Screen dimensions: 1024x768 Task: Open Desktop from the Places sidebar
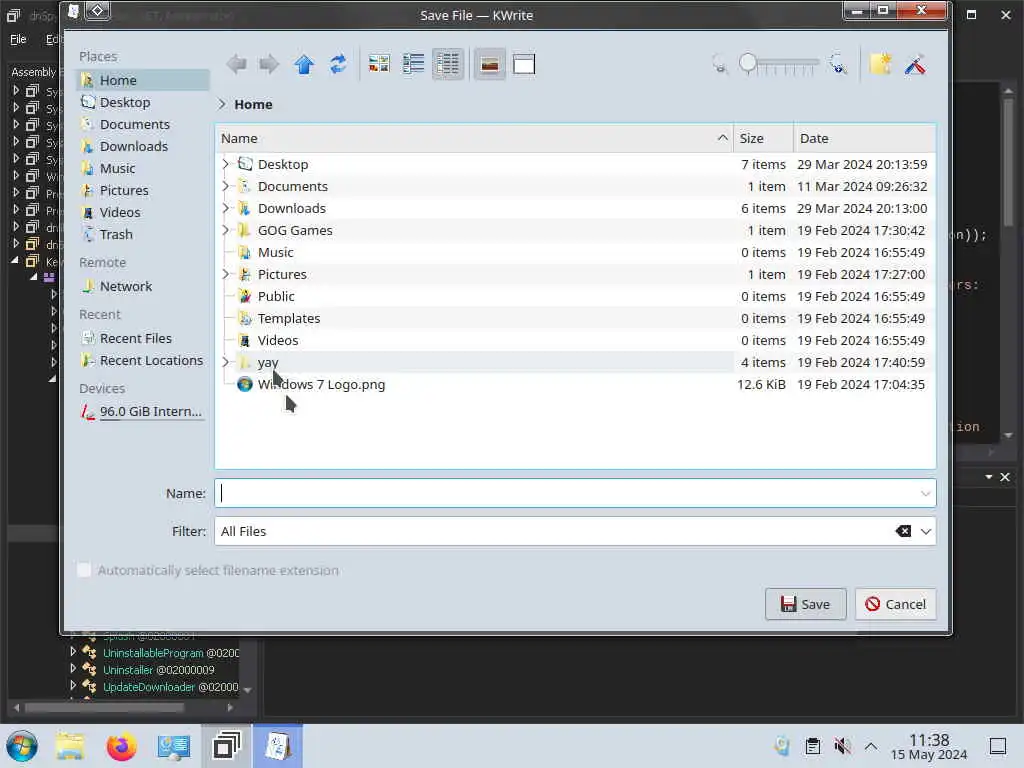coord(143,103)
